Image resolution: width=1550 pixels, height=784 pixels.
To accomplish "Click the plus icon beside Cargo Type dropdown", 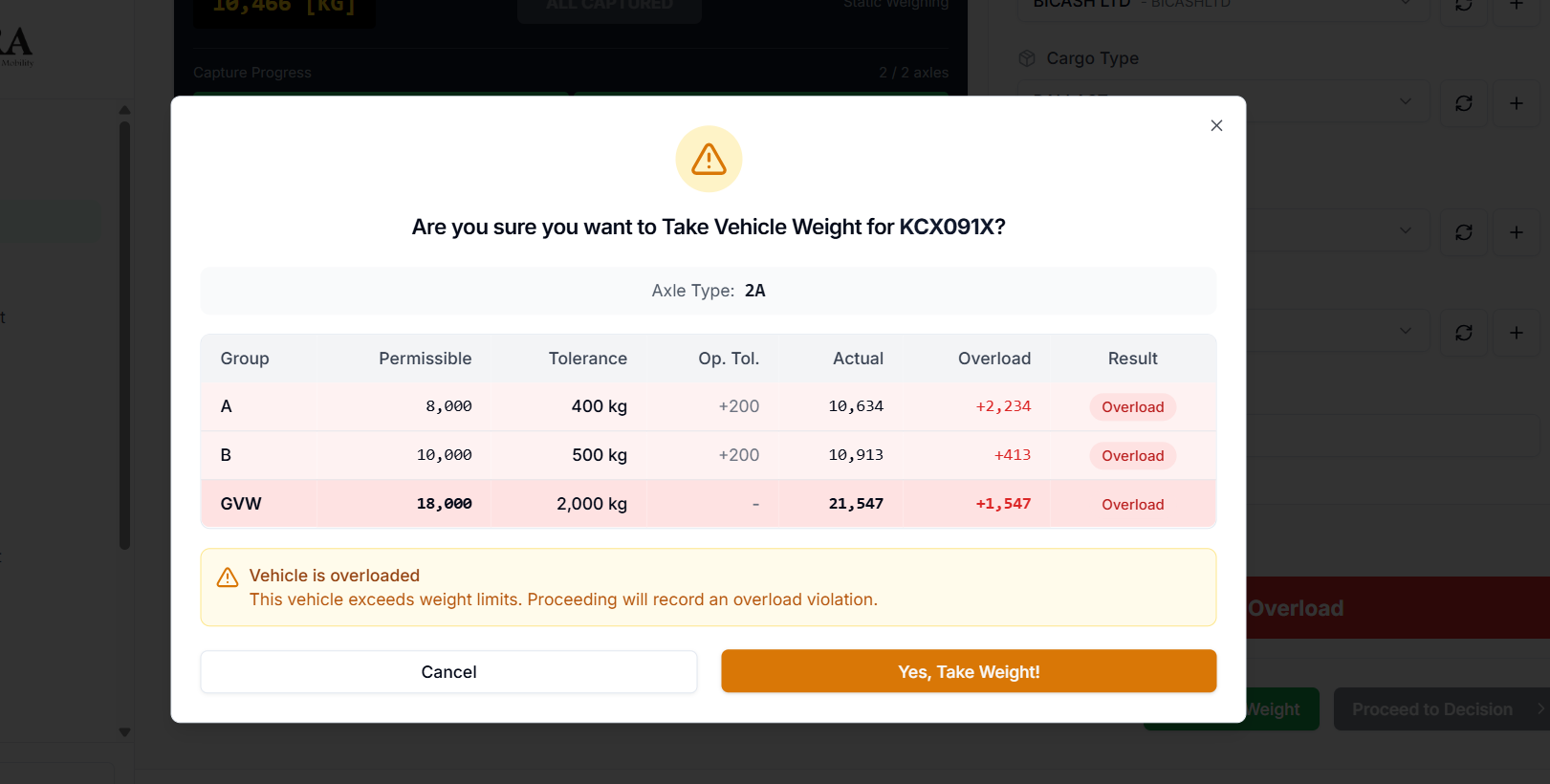I will pos(1517,103).
